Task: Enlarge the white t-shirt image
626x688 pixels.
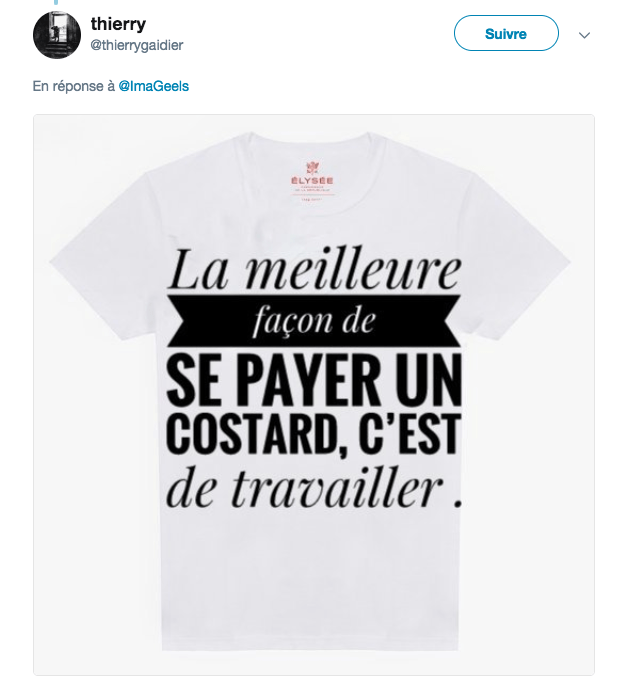Action: click(314, 395)
